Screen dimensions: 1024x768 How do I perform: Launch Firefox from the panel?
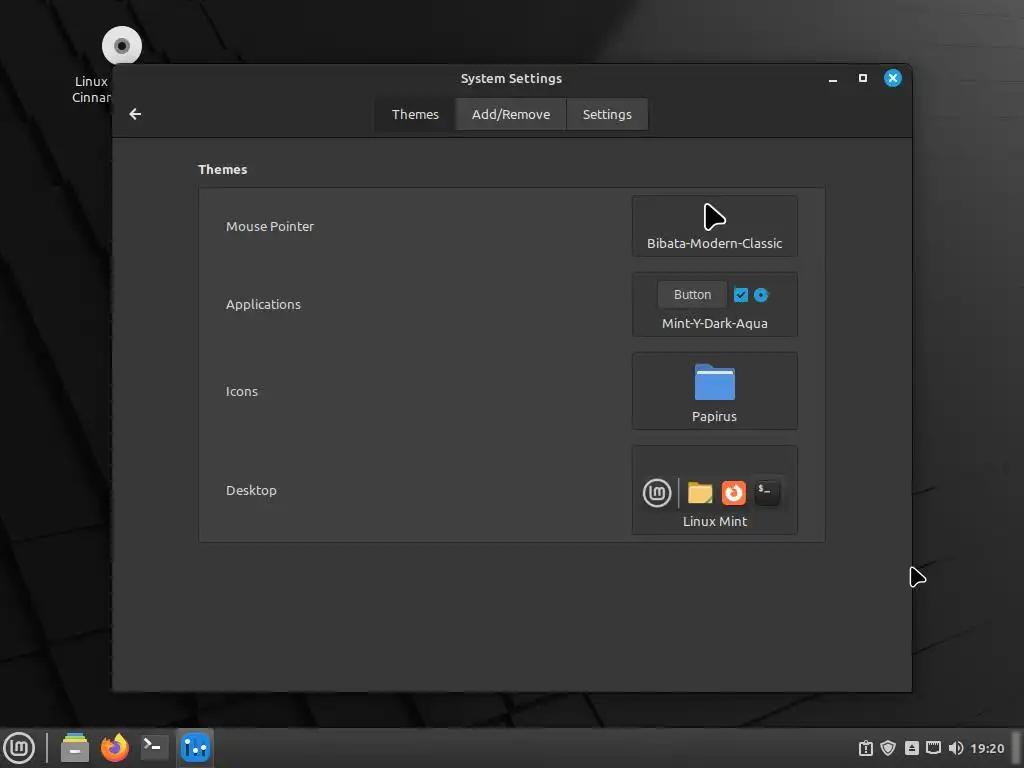[115, 748]
